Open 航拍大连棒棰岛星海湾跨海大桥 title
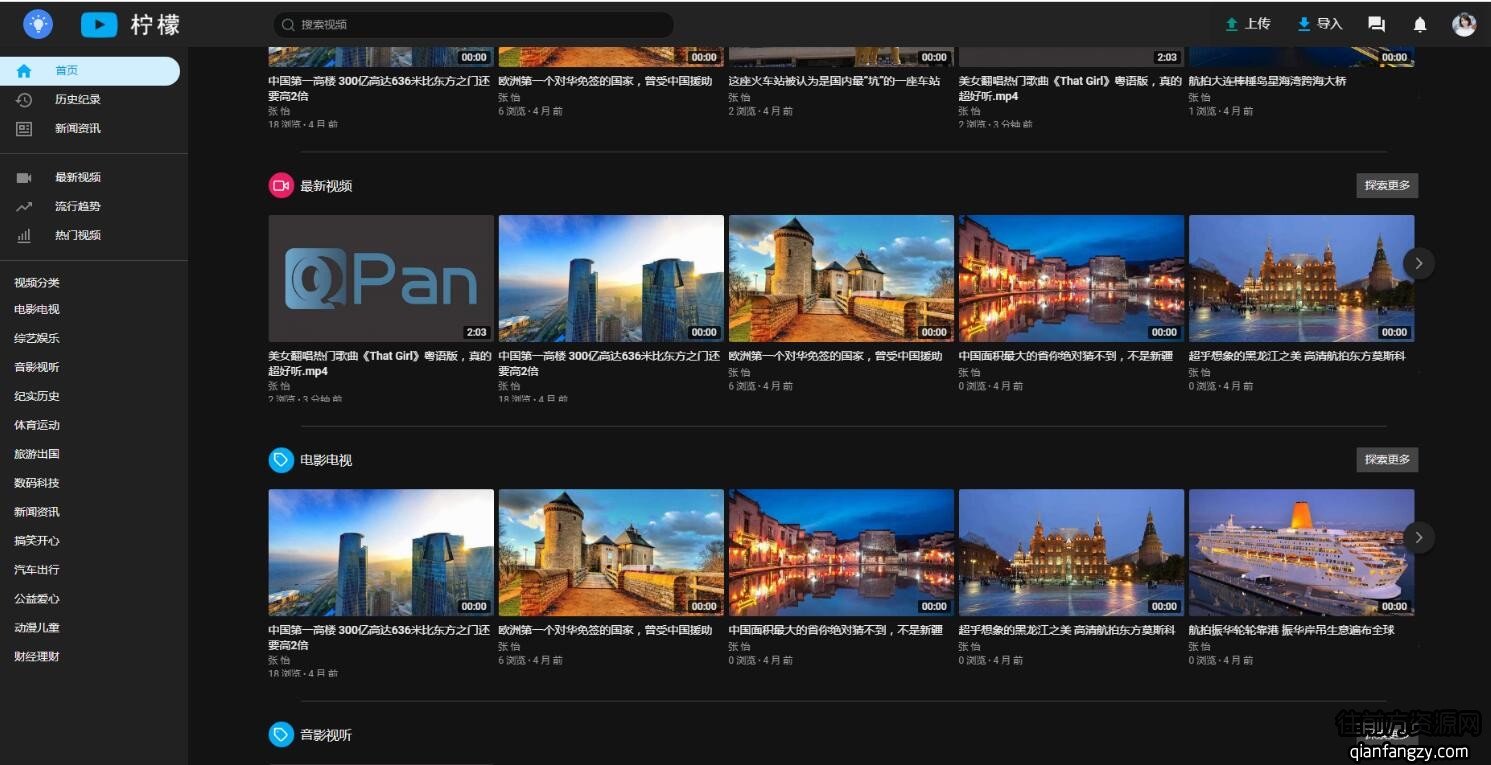The width and height of the screenshot is (1491, 765). [x=1267, y=81]
